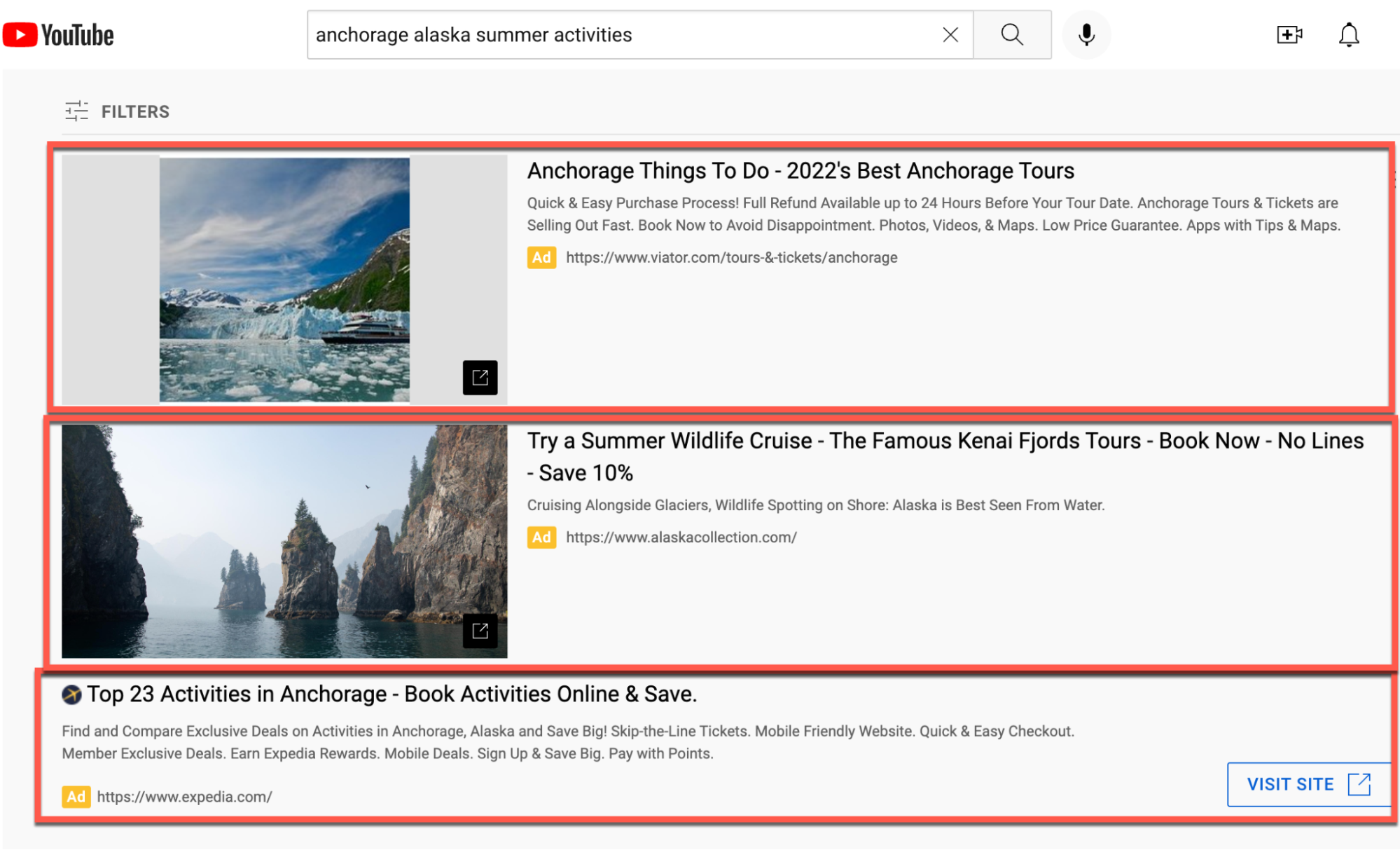1400x850 pixels.
Task: Click the viator.com URL link
Action: click(731, 257)
